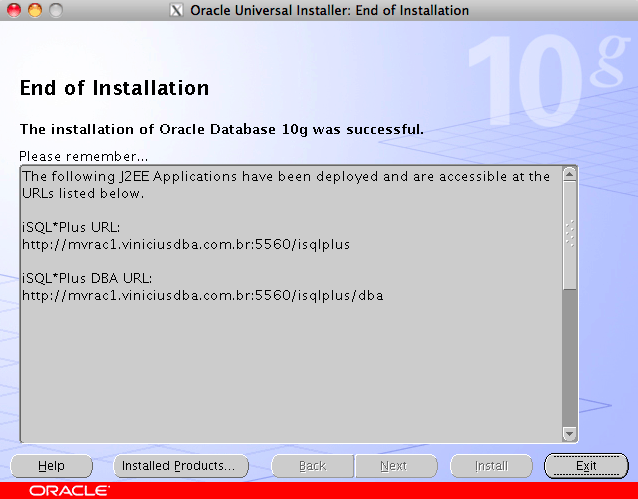Screen dimensions: 638x499
Task: Click the scrollbar up arrow
Action: point(570,174)
